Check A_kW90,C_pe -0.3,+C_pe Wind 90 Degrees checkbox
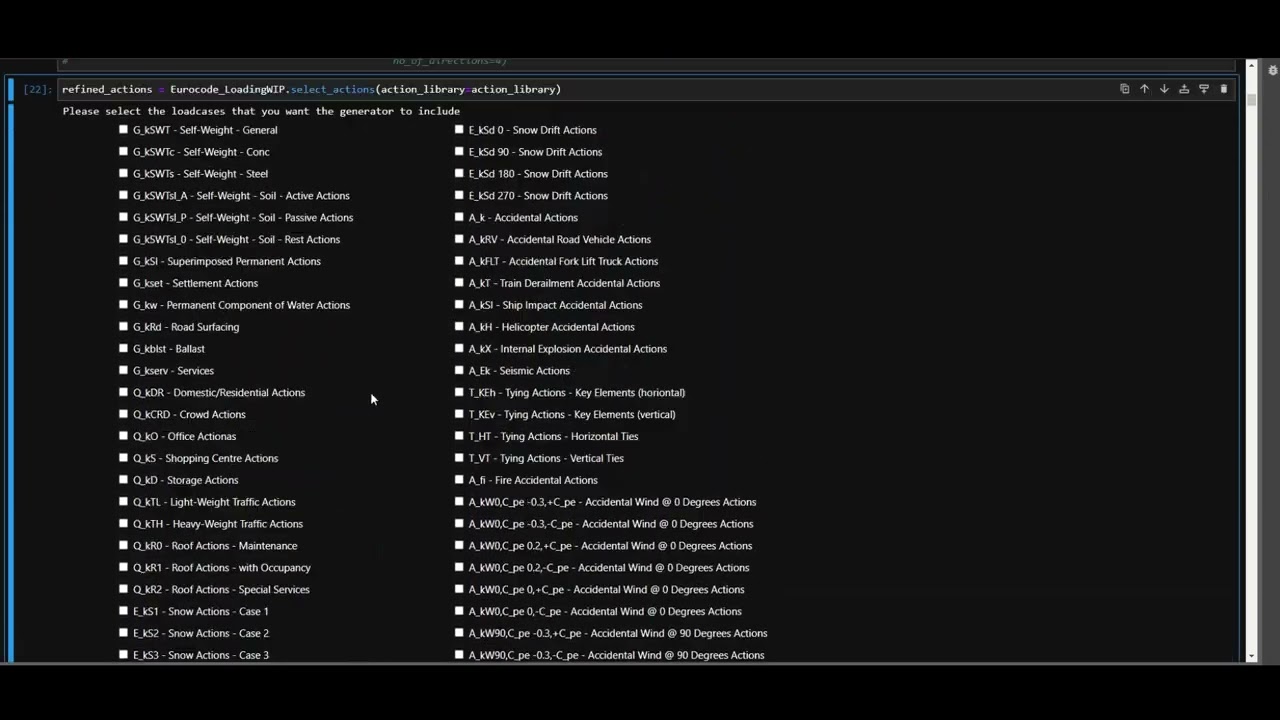Image resolution: width=1280 pixels, height=720 pixels. 459,633
